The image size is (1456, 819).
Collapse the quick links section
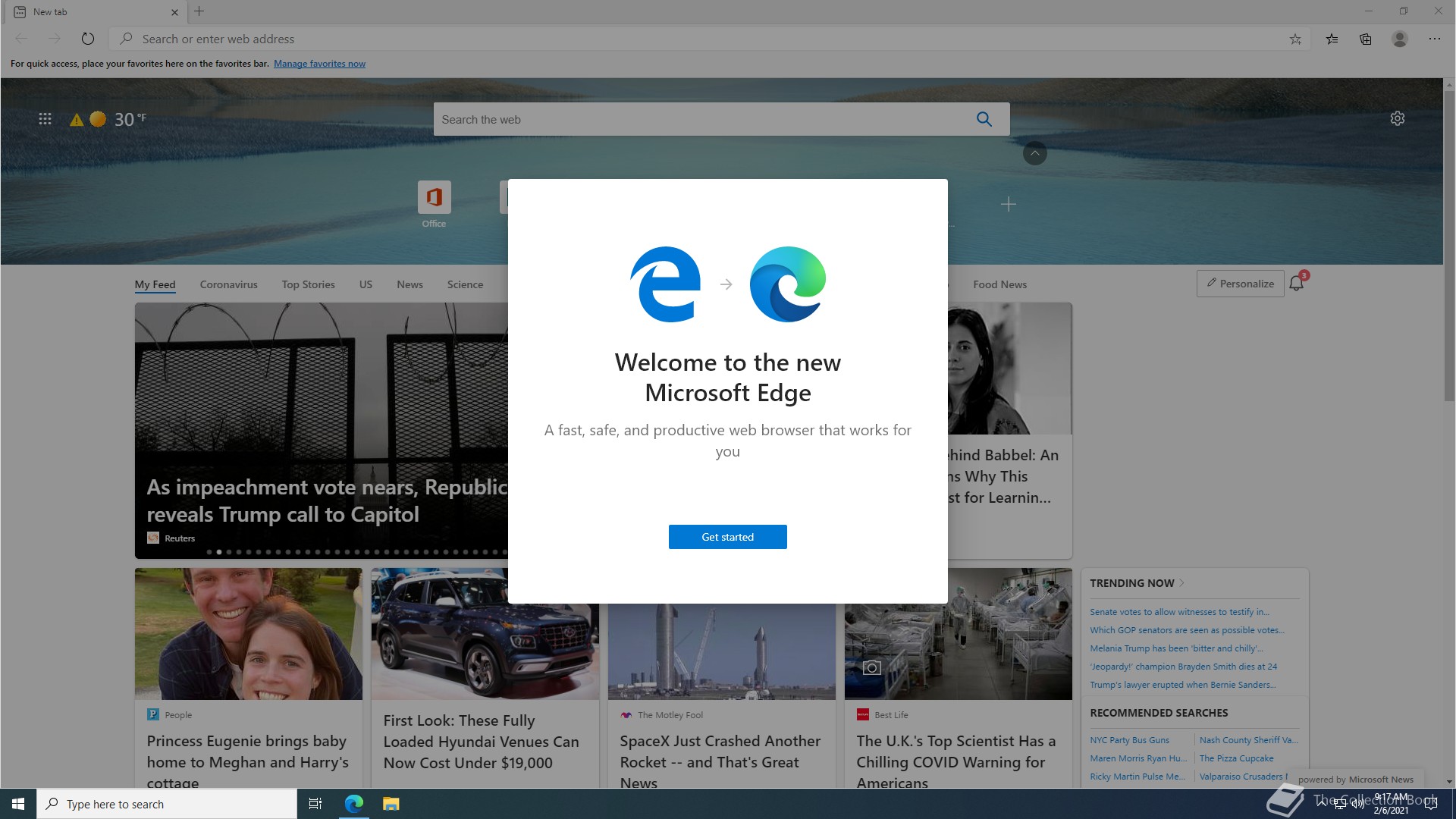click(1034, 153)
